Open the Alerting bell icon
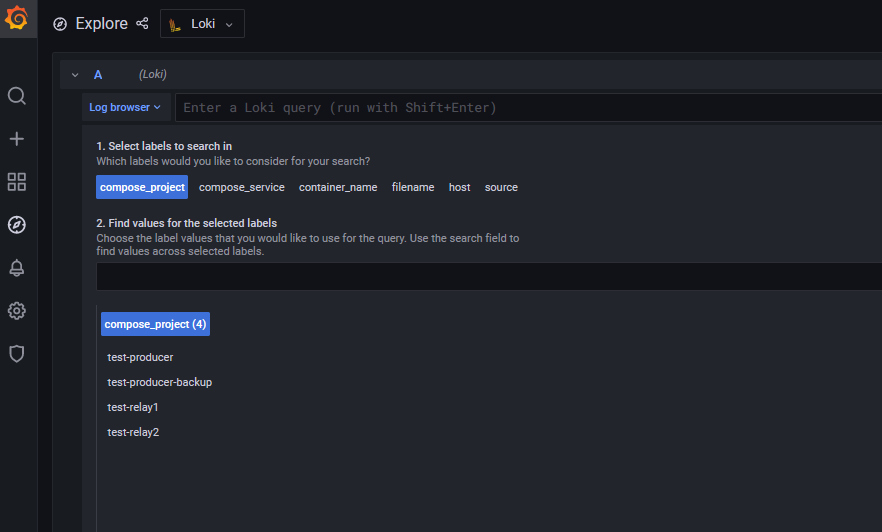Image resolution: width=882 pixels, height=532 pixels. click(x=17, y=268)
